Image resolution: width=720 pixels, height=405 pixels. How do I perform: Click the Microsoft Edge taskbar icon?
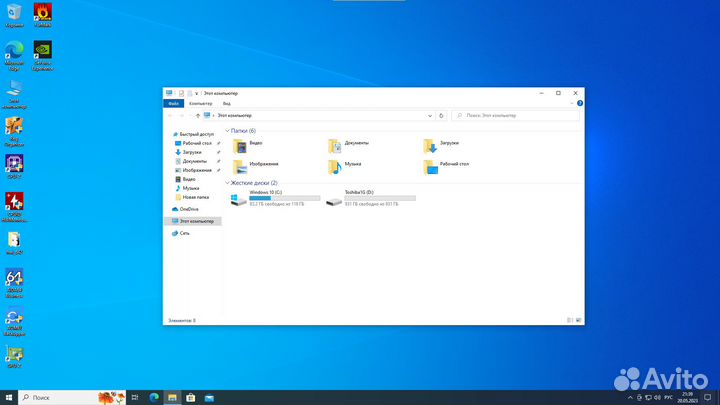(155, 397)
